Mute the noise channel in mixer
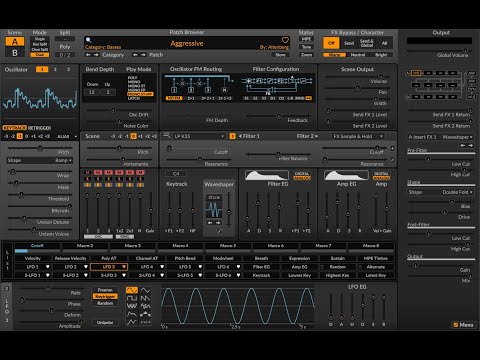 [x=140, y=172]
